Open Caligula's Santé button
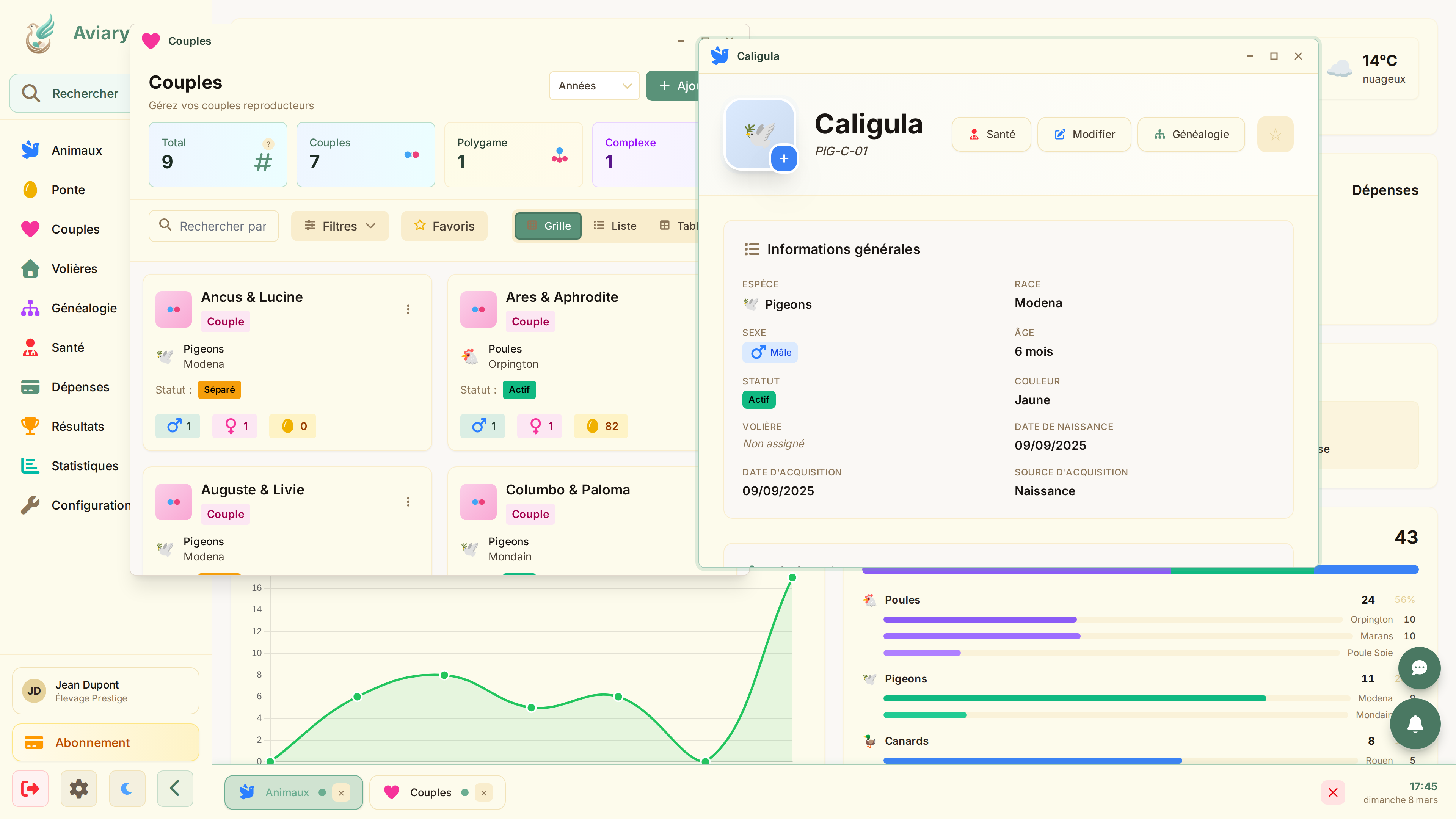 (992, 135)
